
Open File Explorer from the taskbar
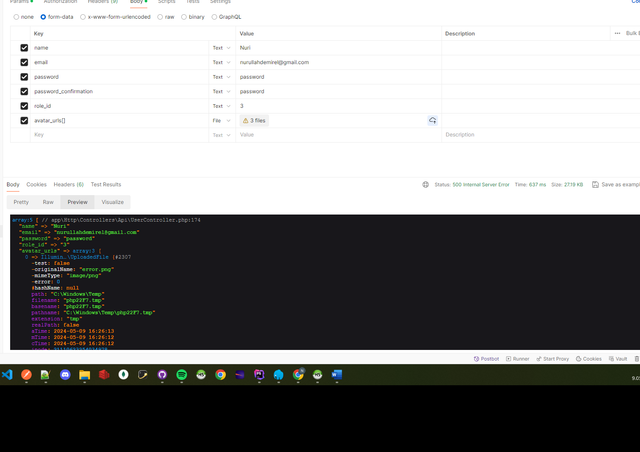84,374
